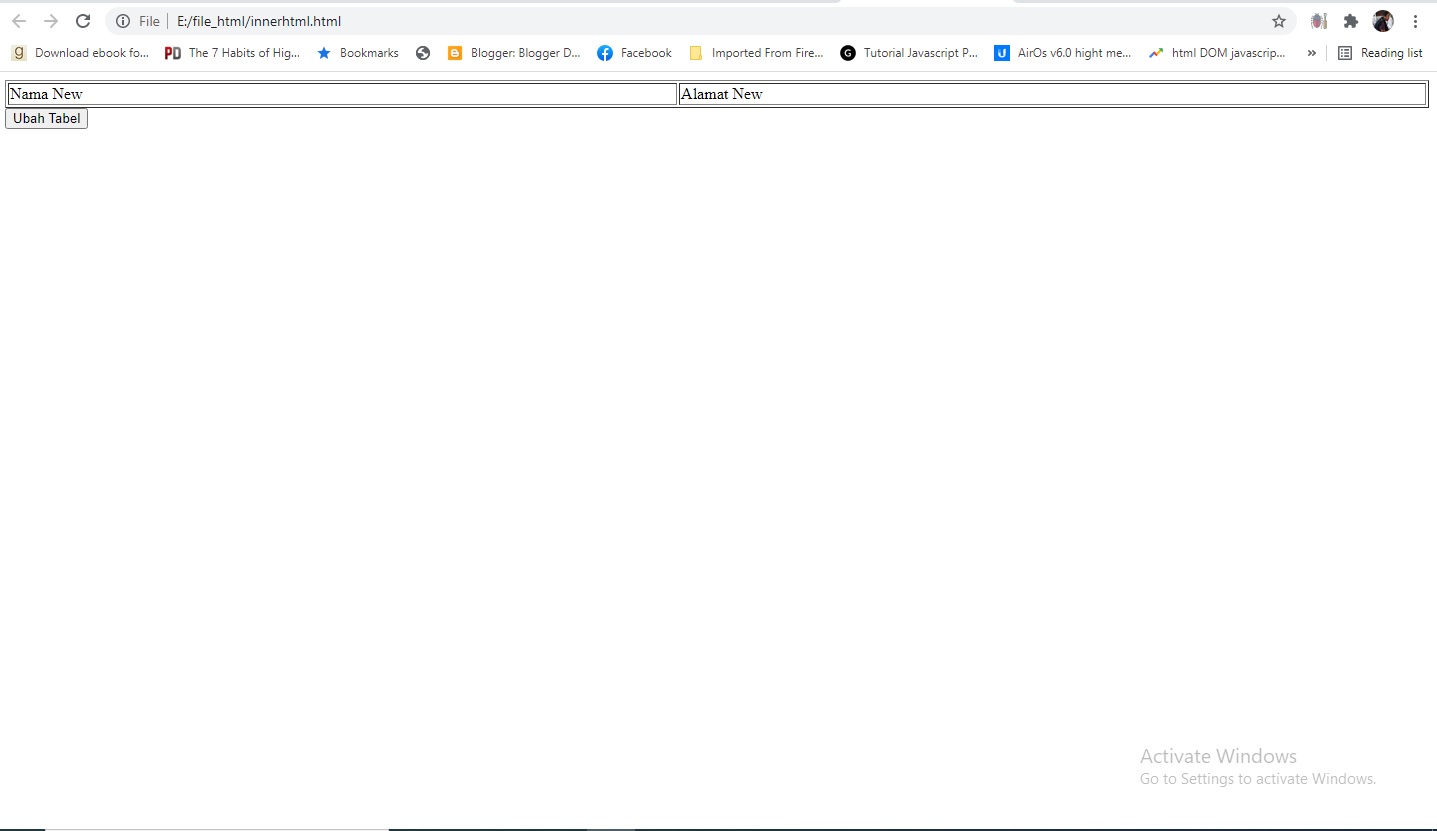
Task: Open the AirOs v6.0 hight me... bookmark
Action: click(1063, 52)
